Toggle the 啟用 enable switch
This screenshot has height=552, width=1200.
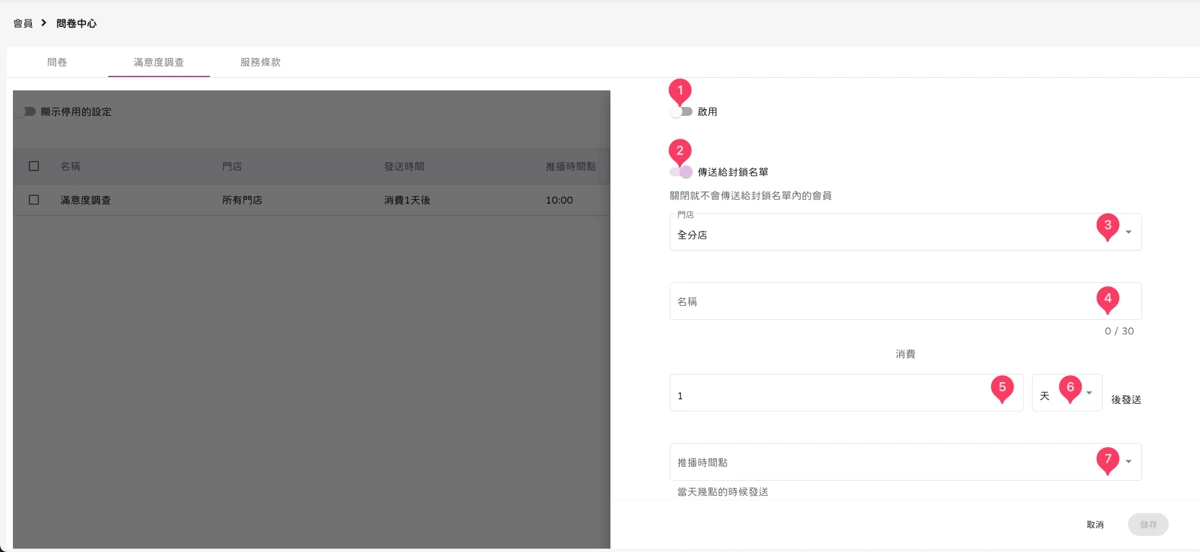click(x=681, y=112)
